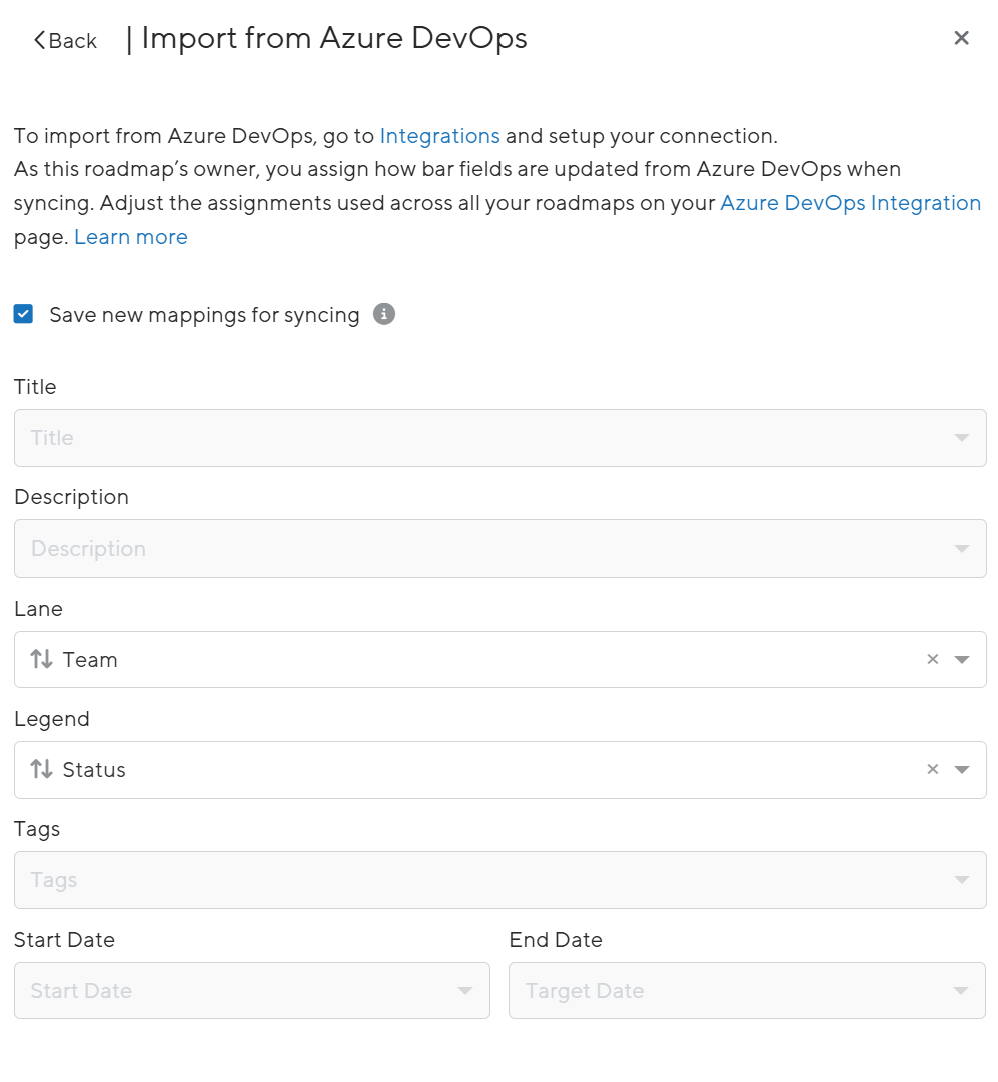Clear the Status mapping with the × icon
Image resolution: width=998 pixels, height=1082 pixels.
tap(932, 769)
